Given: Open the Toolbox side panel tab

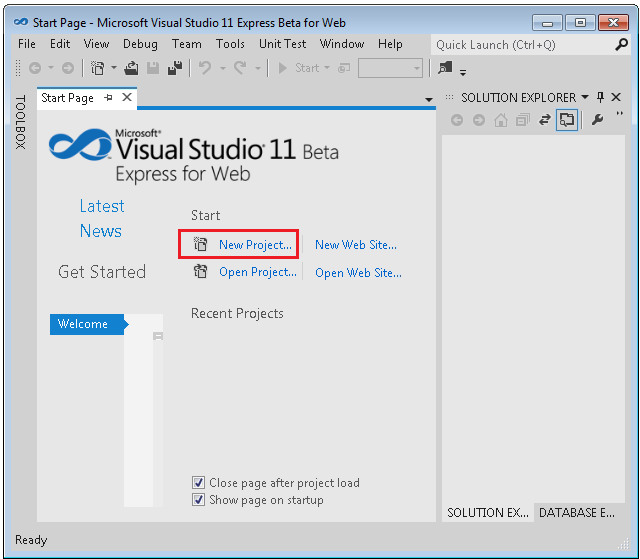Looking at the screenshot, I should click(21, 122).
